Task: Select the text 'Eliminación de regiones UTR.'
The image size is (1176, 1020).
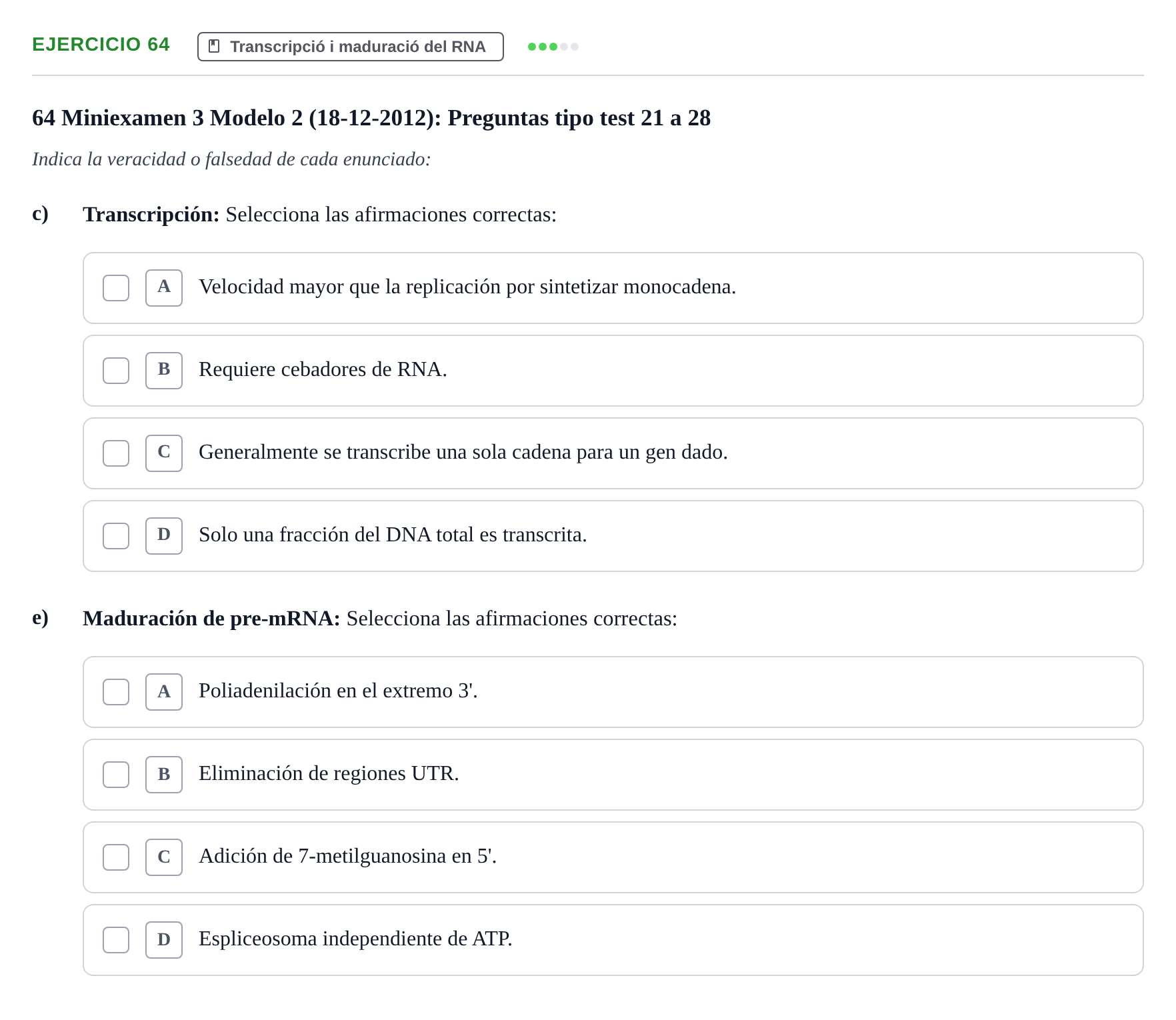Action: 329,773
